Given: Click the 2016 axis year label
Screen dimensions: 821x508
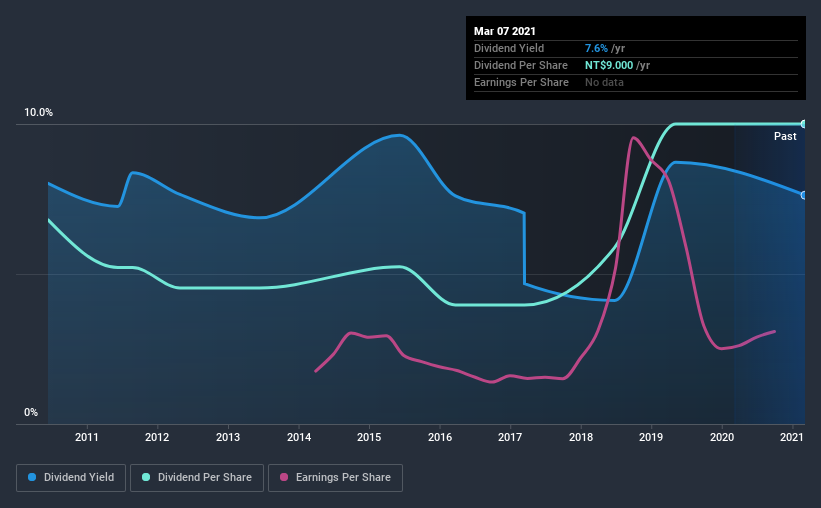Looking at the screenshot, I should [x=440, y=437].
